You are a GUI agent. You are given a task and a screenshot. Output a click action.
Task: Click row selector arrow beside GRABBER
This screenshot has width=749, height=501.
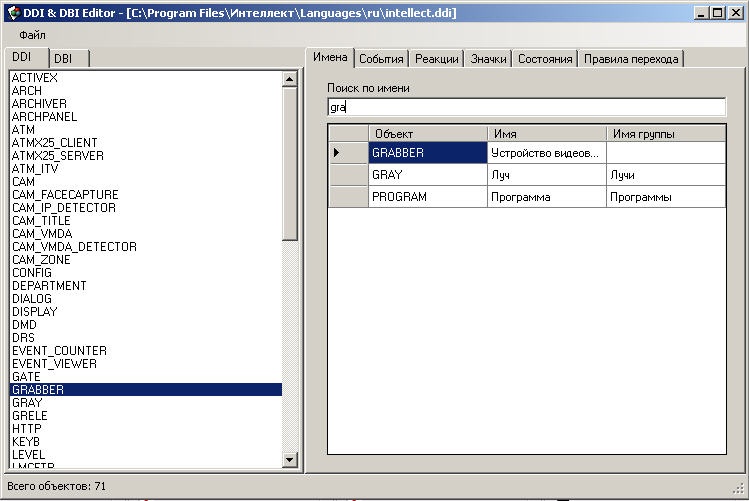(x=337, y=153)
